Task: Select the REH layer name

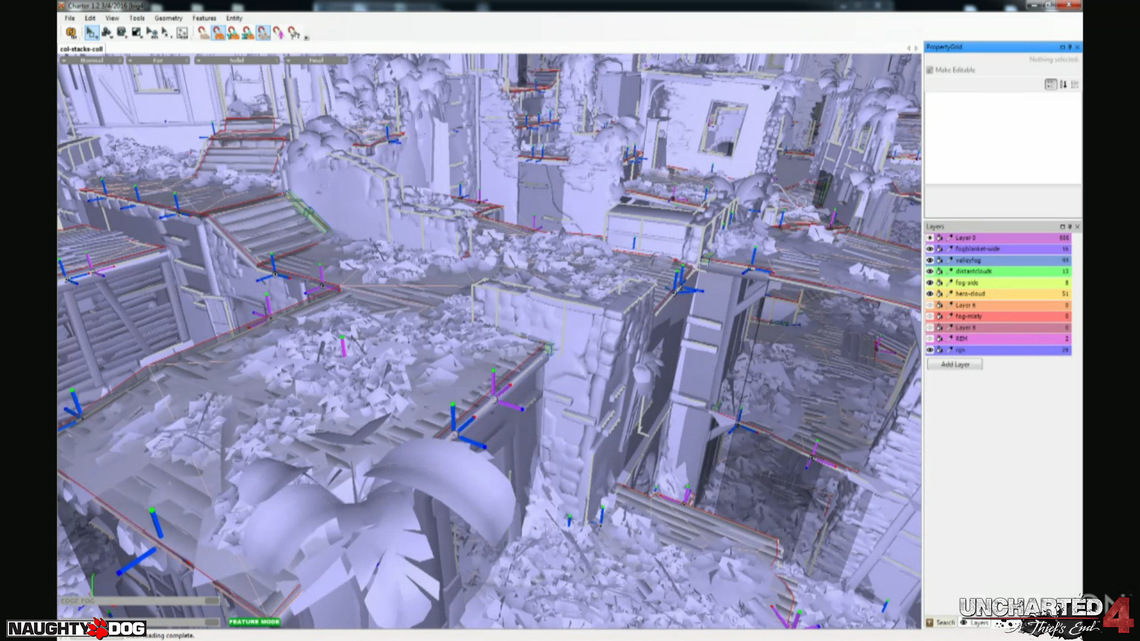Action: 961,339
